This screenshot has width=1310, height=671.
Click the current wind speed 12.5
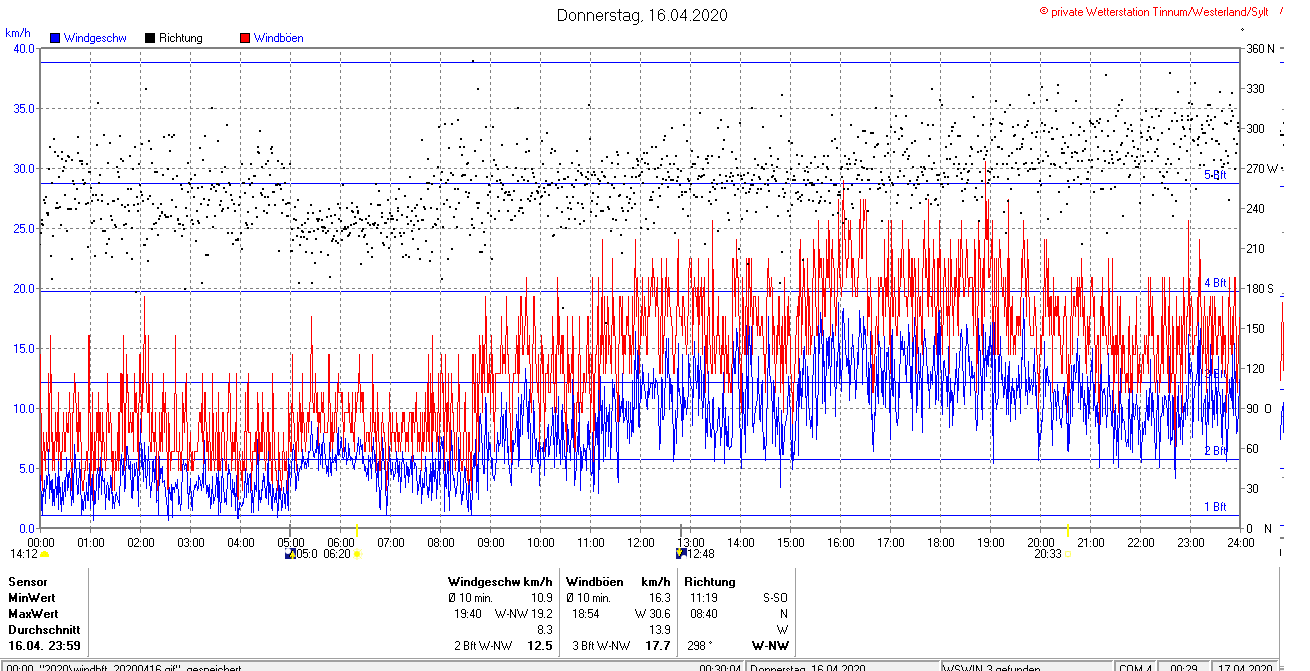(x=540, y=646)
